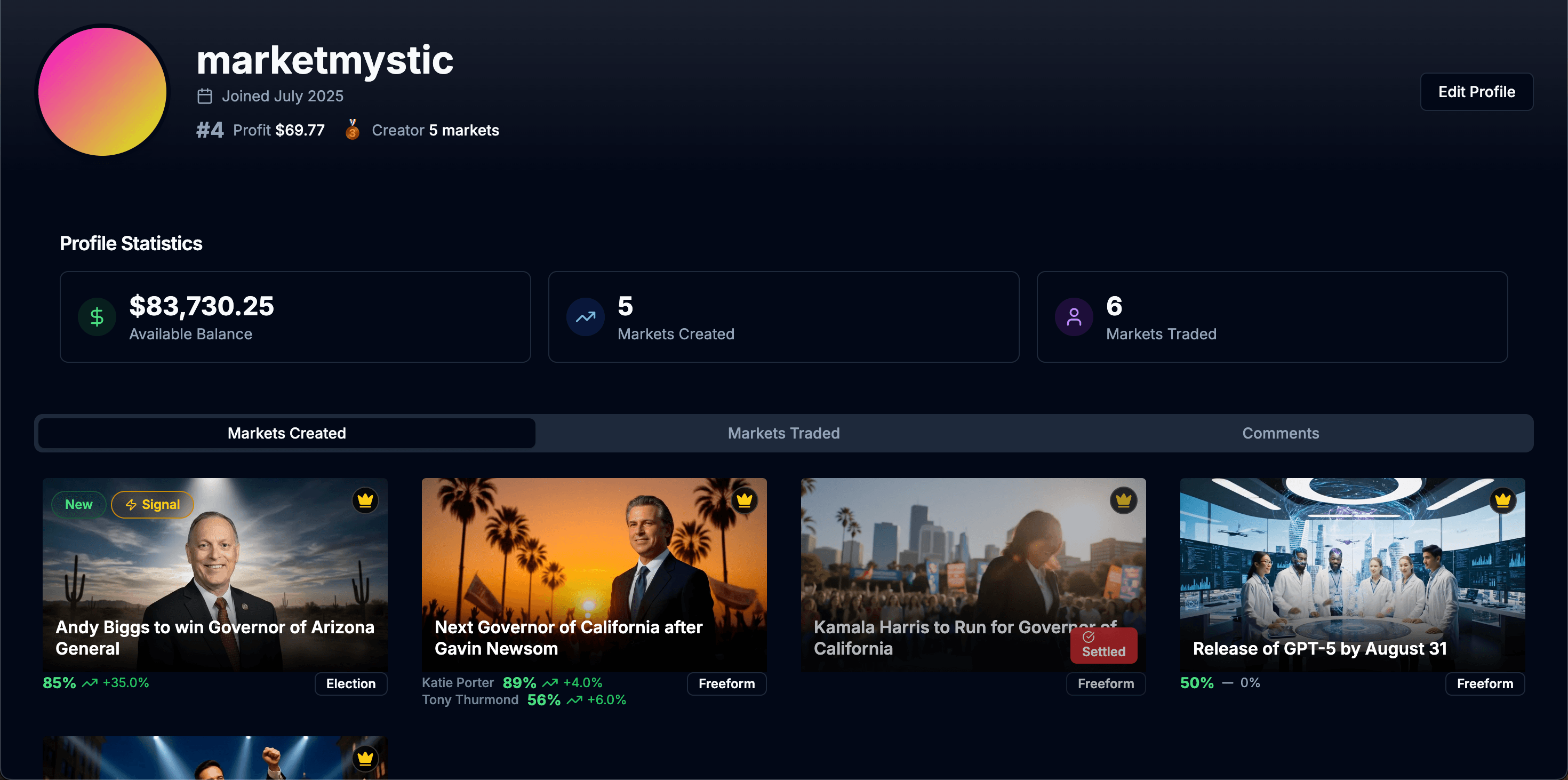Click Freeform tag under GPT-5 card
This screenshot has width=1568, height=780.
click(1485, 683)
